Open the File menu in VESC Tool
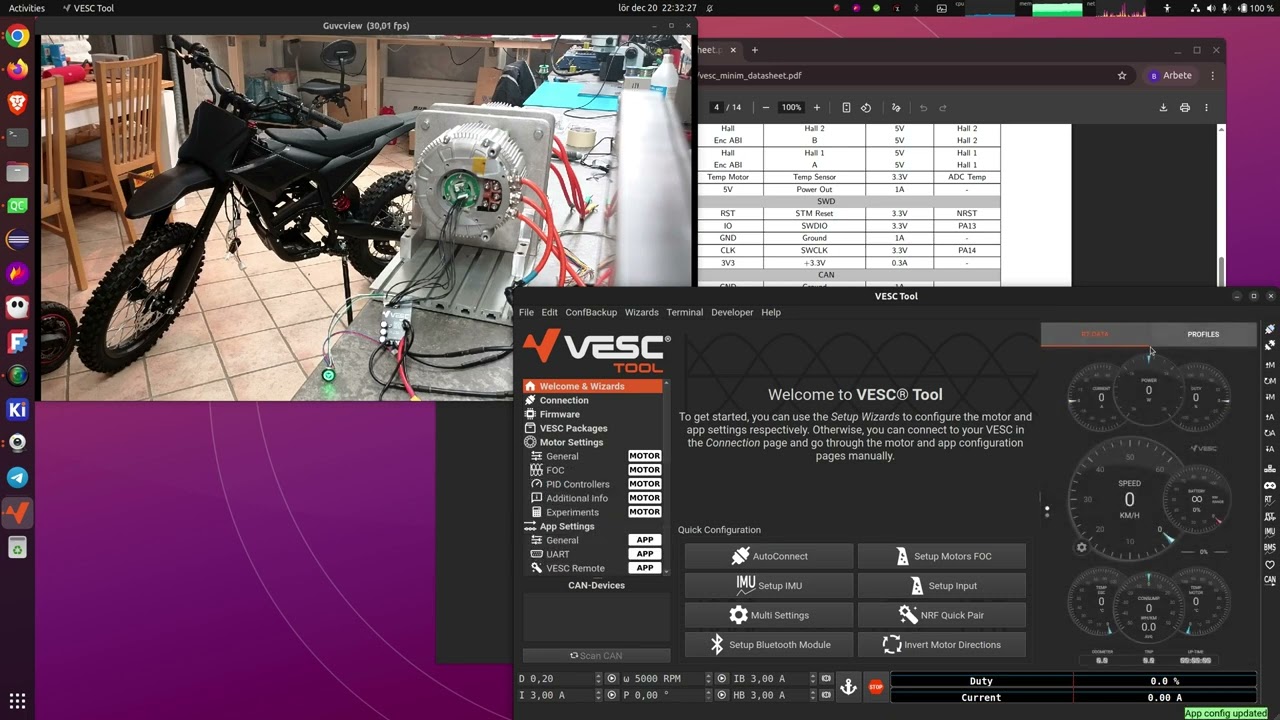 point(526,312)
